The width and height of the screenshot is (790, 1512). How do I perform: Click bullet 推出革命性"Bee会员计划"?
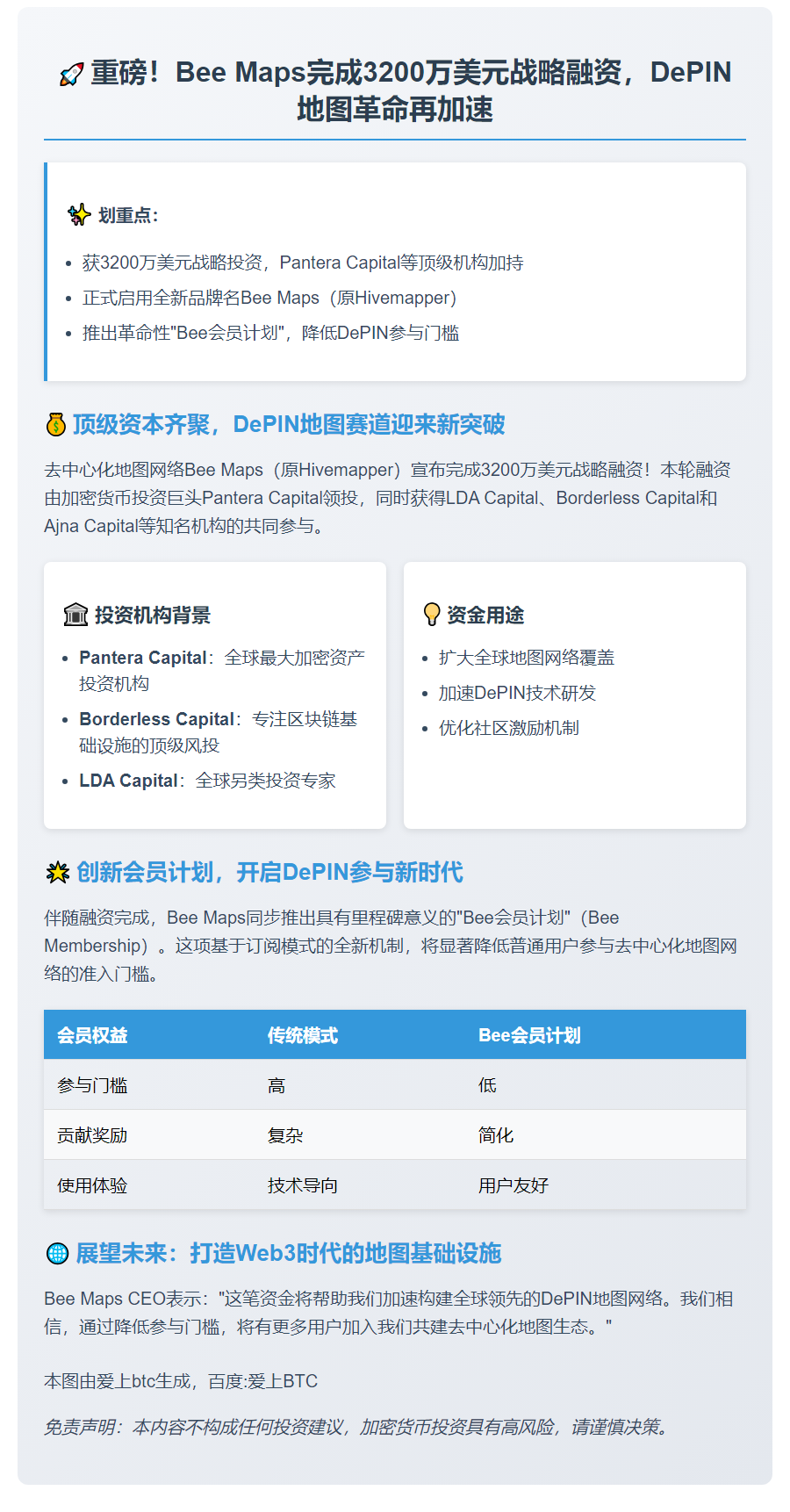click(270, 333)
